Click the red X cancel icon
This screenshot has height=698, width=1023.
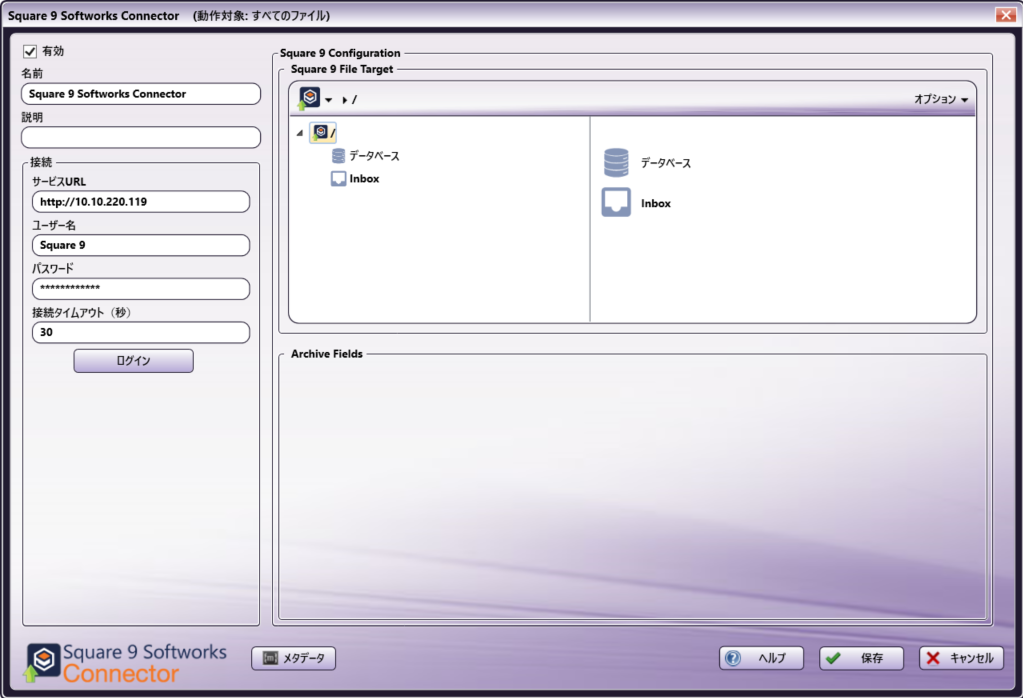[x=934, y=658]
